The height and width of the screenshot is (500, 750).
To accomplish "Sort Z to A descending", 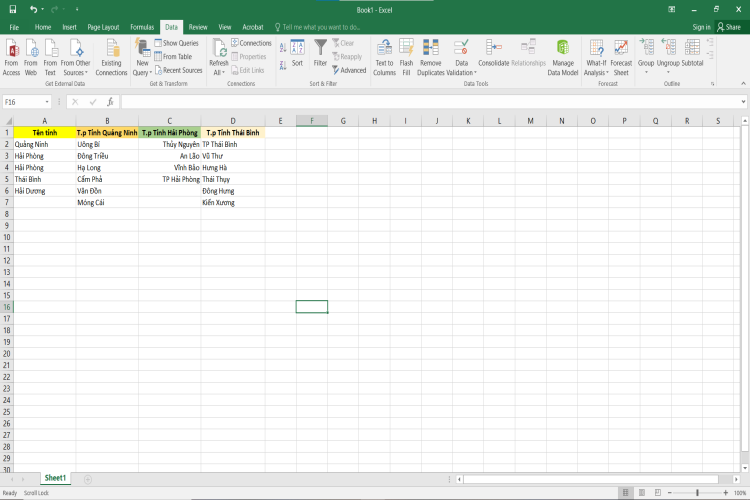I will pos(283,65).
